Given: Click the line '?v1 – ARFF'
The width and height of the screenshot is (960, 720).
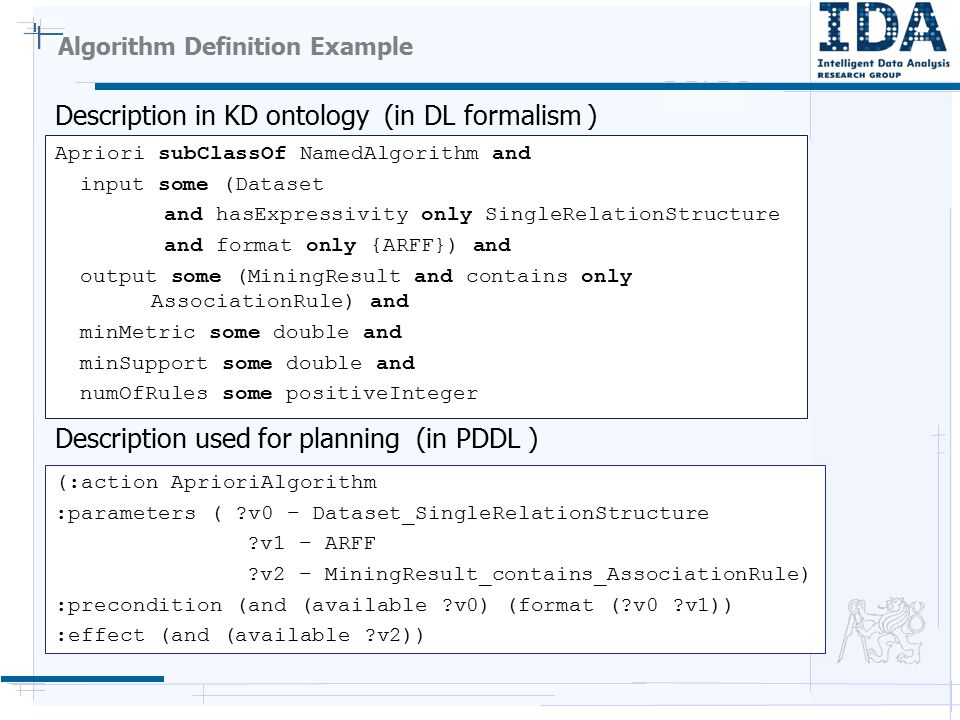Looking at the screenshot, I should 312,544.
